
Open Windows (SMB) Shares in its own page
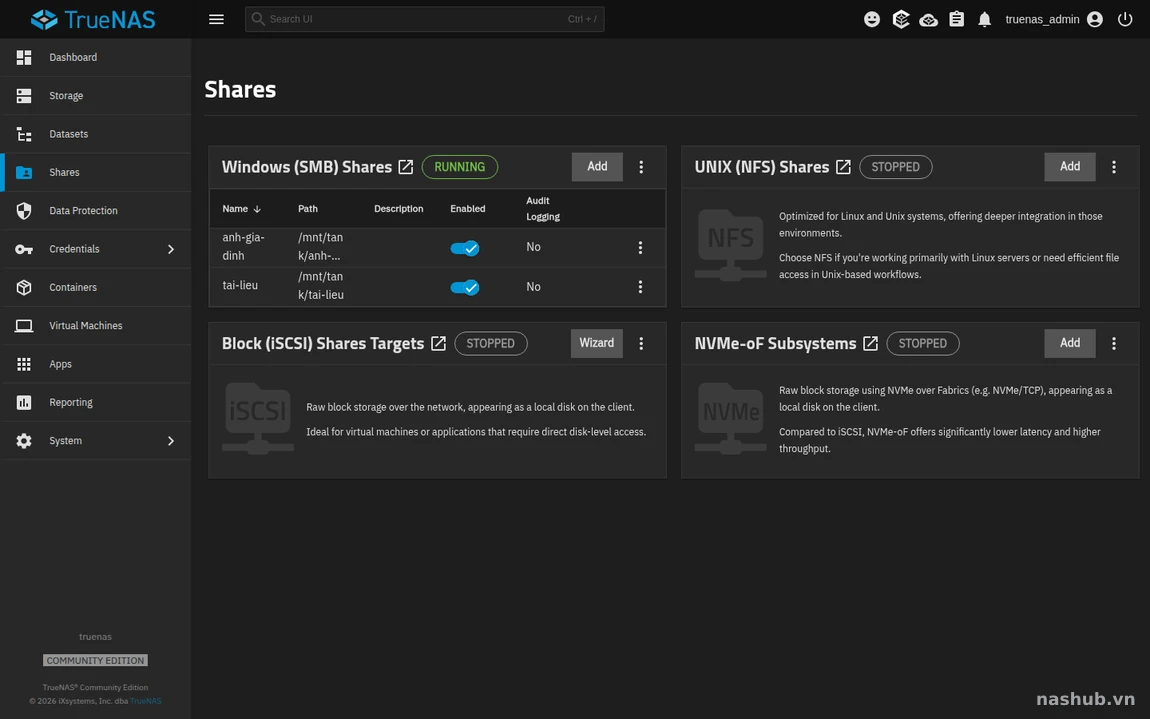coord(406,167)
